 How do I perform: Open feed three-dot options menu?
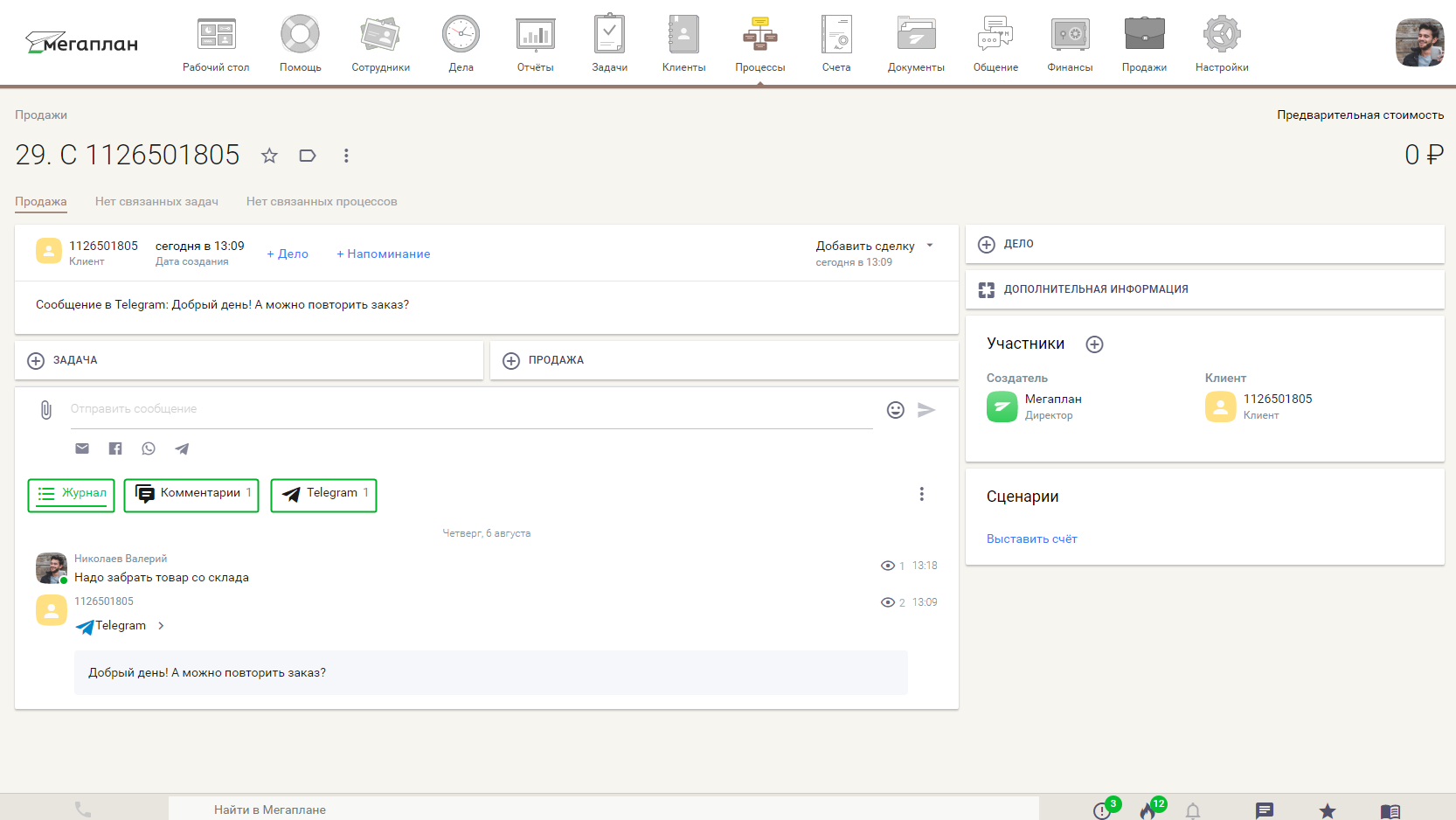(x=921, y=494)
